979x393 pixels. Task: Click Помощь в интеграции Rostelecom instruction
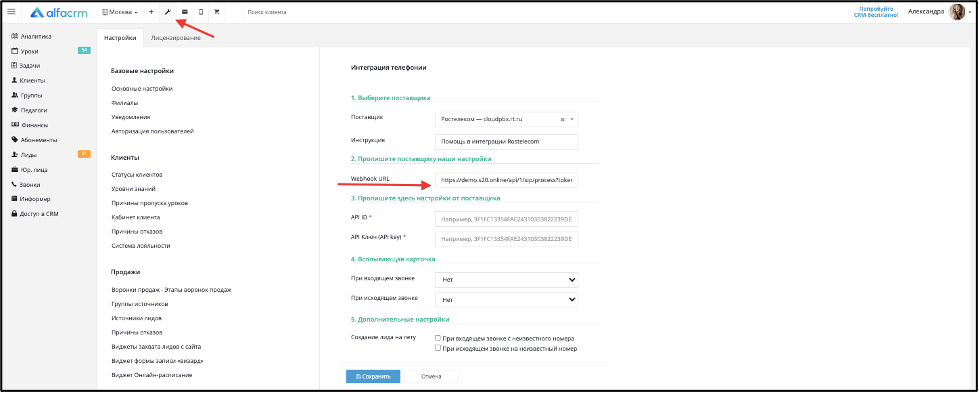[x=506, y=142]
